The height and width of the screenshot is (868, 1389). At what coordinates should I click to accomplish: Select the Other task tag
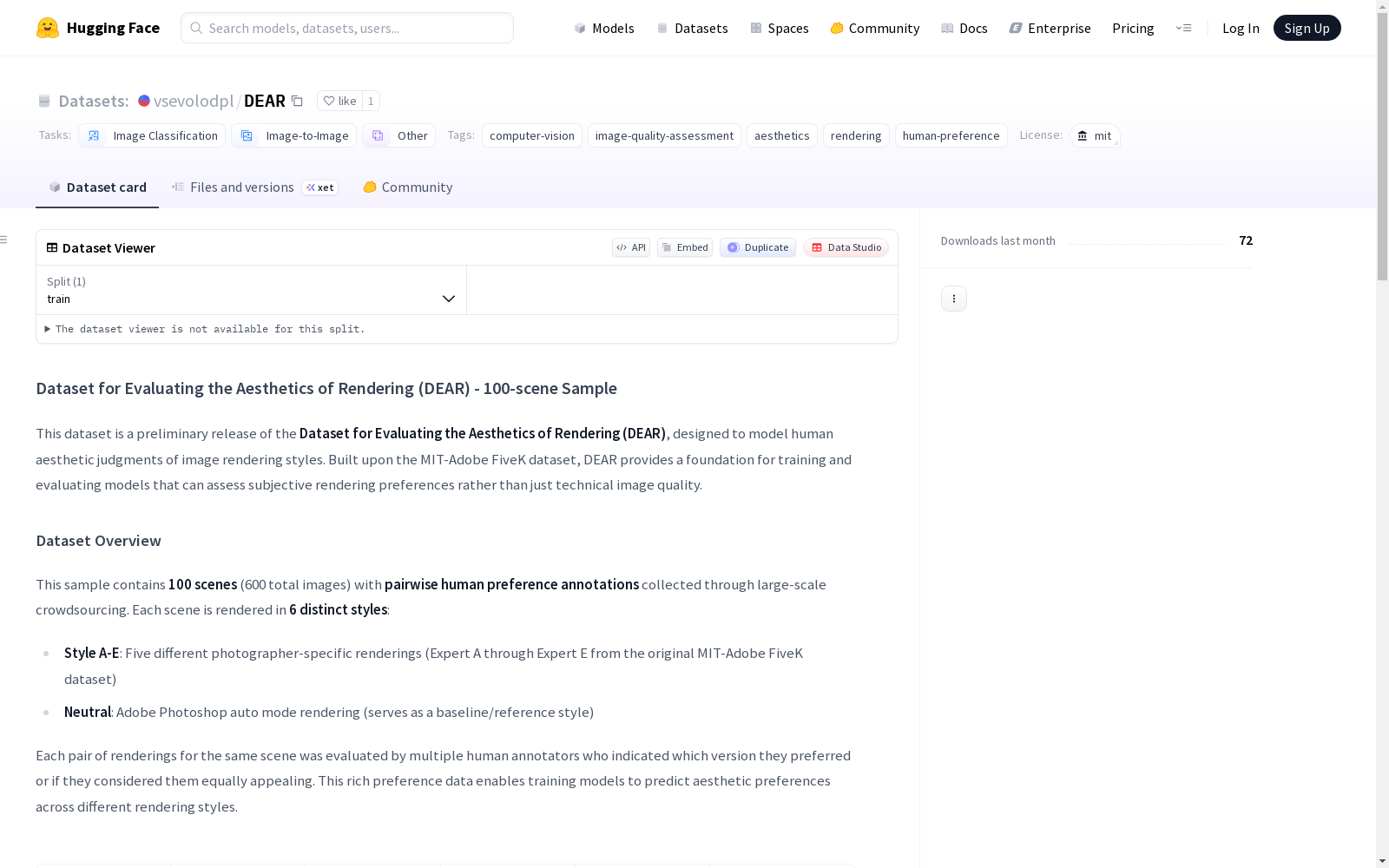point(398,135)
